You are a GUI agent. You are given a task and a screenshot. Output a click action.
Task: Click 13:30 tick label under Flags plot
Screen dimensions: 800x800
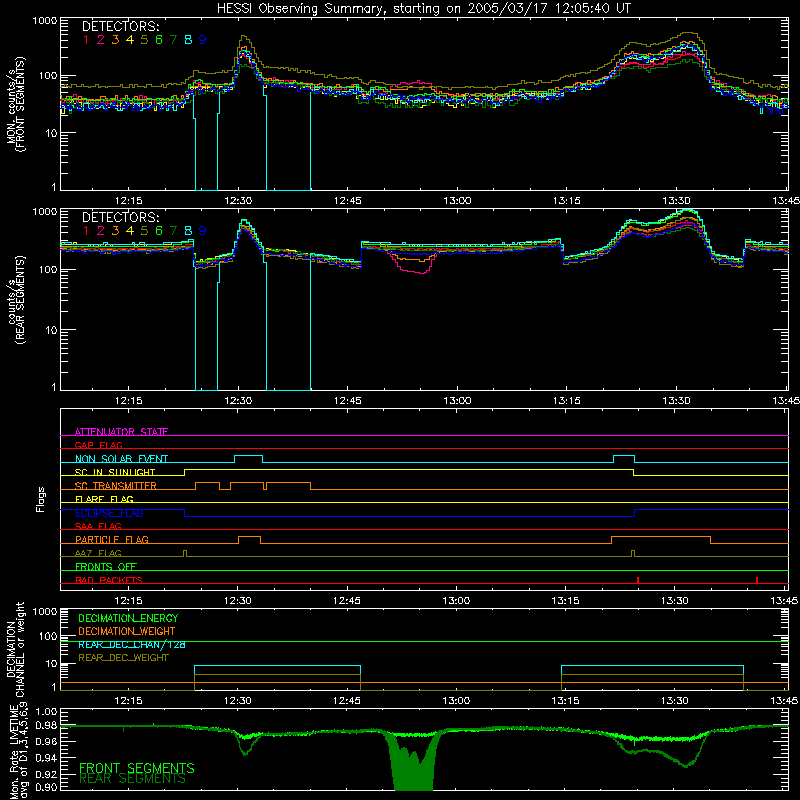tap(674, 601)
